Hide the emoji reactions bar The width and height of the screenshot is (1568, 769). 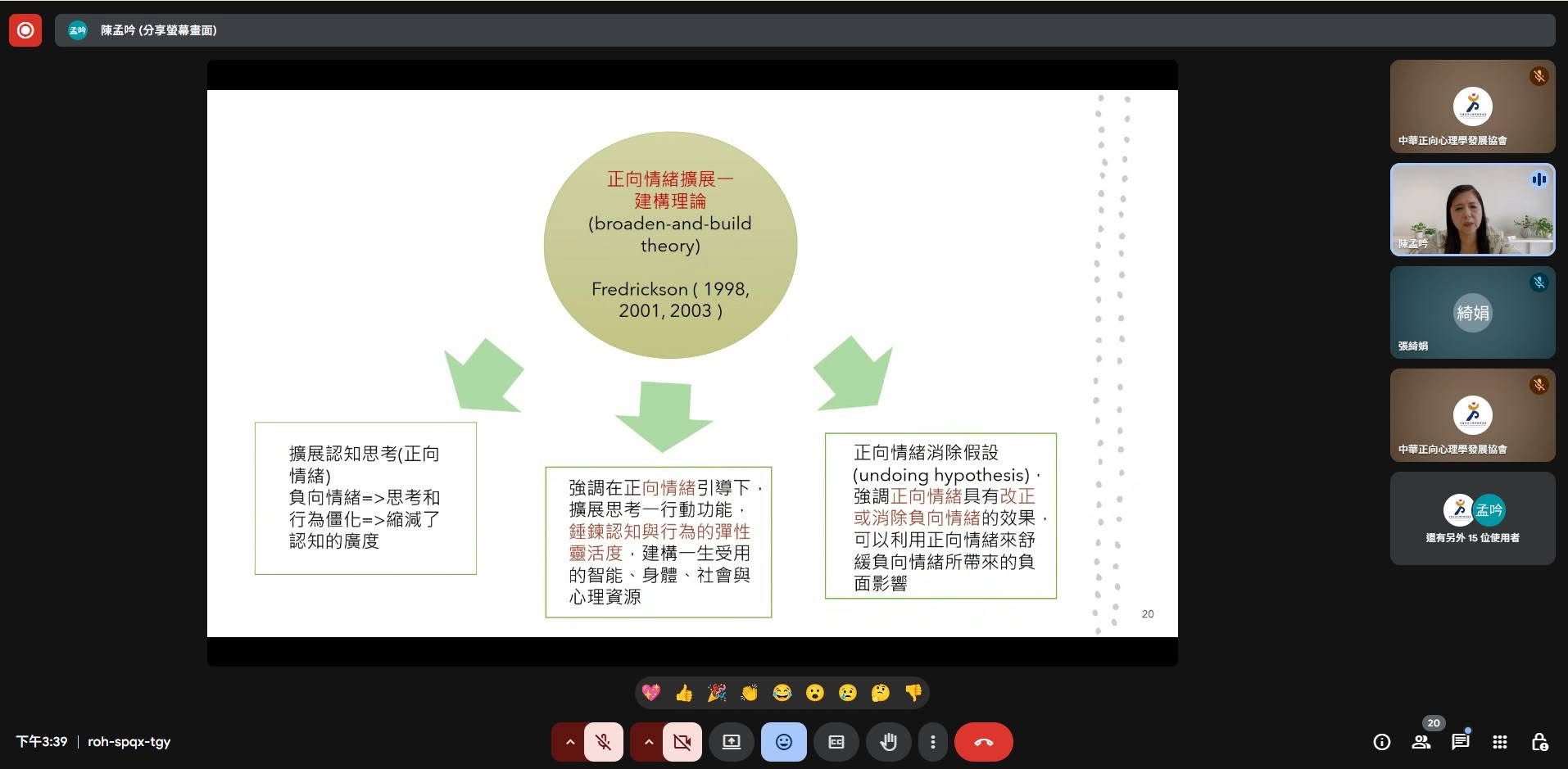783,742
